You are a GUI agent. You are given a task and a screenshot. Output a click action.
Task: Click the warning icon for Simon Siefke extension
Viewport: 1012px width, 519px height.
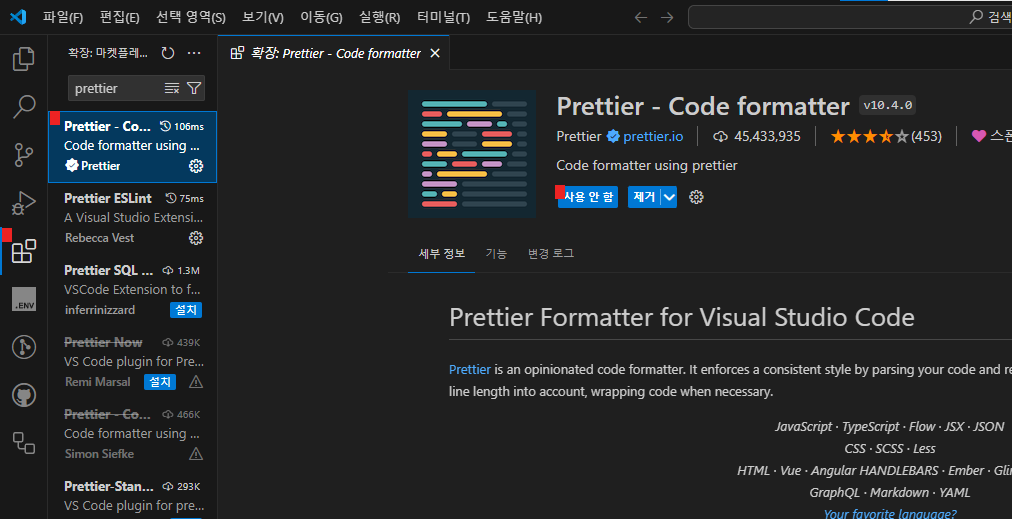click(196, 454)
